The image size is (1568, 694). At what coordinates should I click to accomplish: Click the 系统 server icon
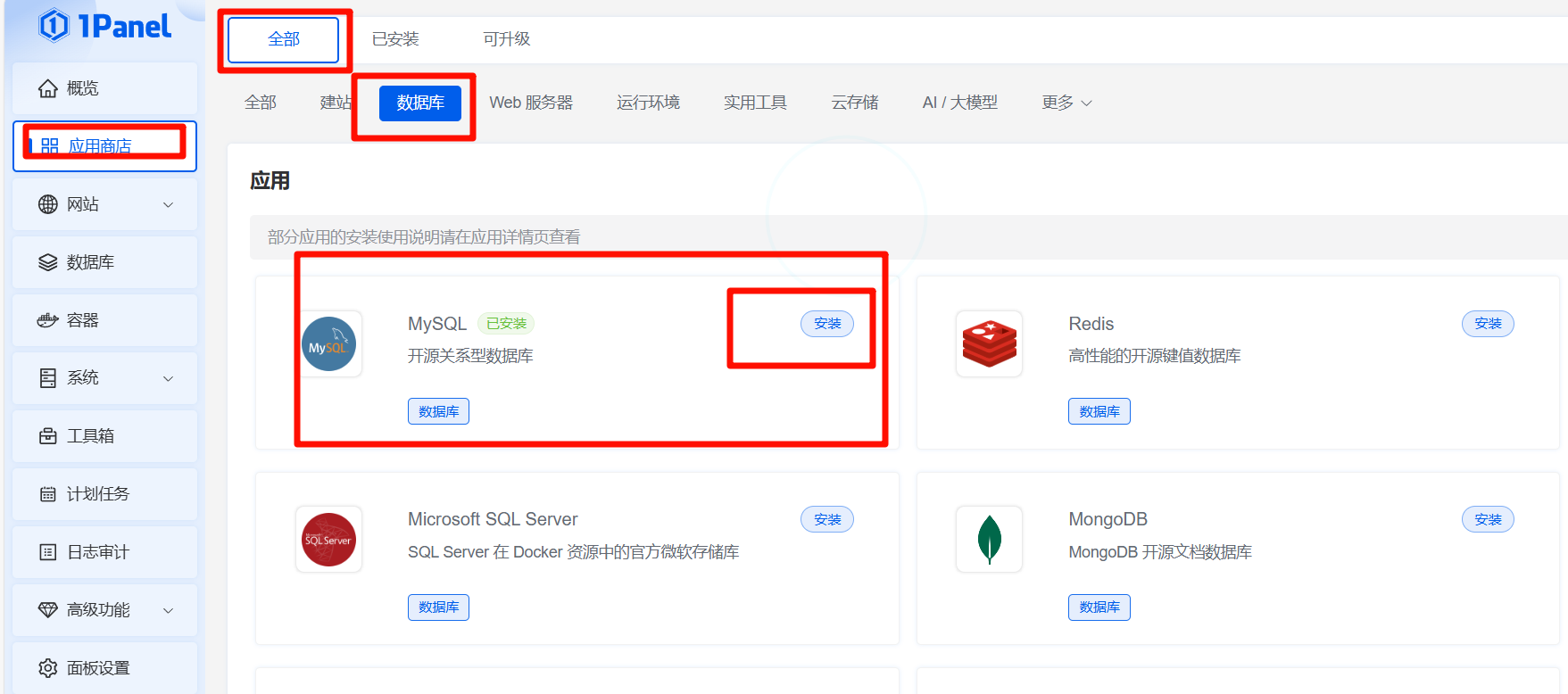(48, 378)
